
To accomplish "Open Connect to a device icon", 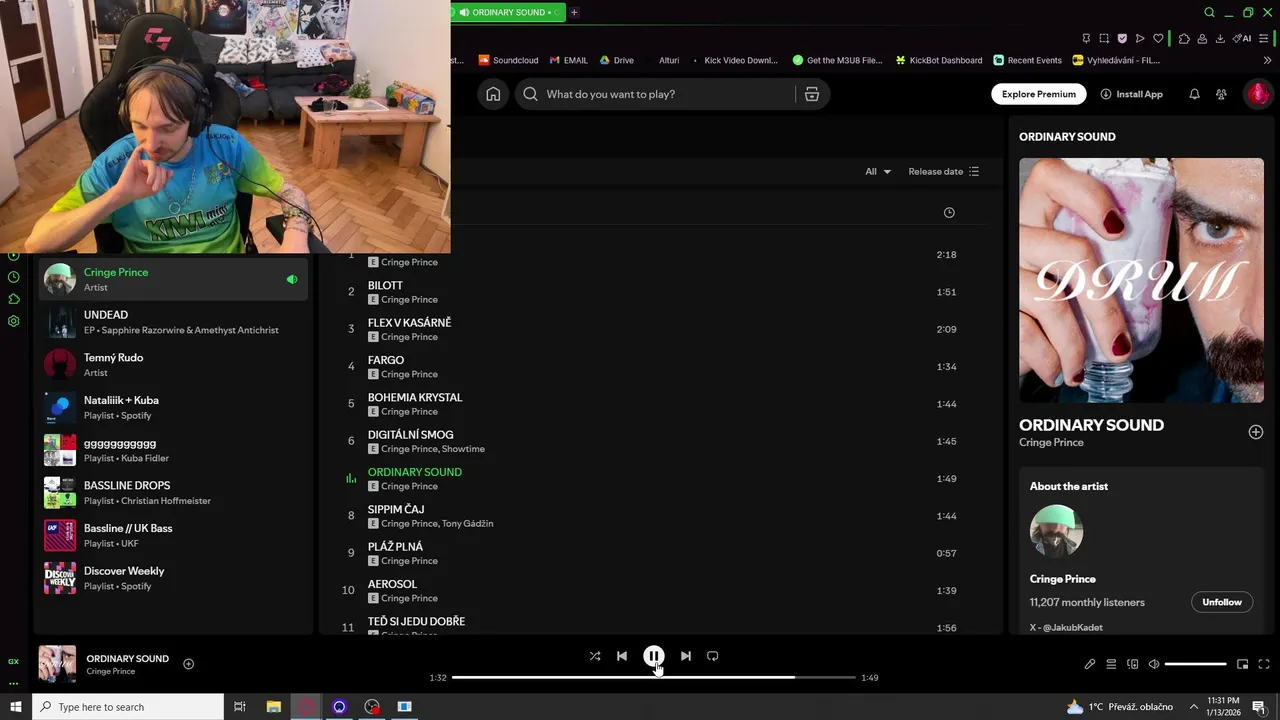I will pyautogui.click(x=1133, y=664).
